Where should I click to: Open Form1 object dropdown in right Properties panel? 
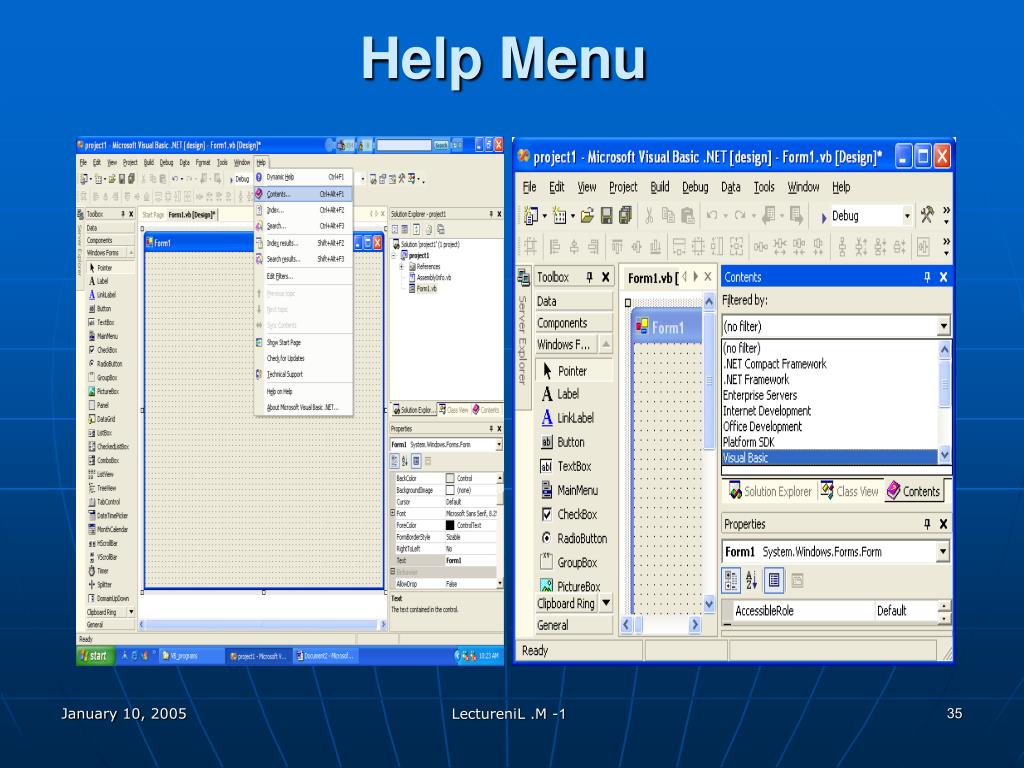pos(943,552)
